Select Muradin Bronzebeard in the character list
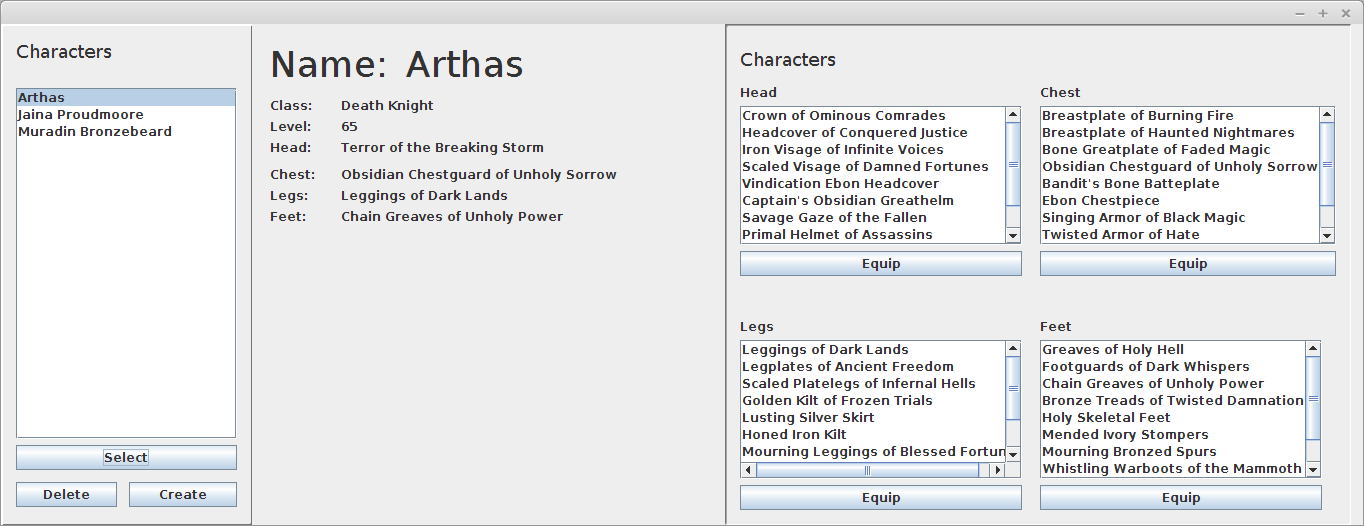This screenshot has height=526, width=1364. click(126, 131)
